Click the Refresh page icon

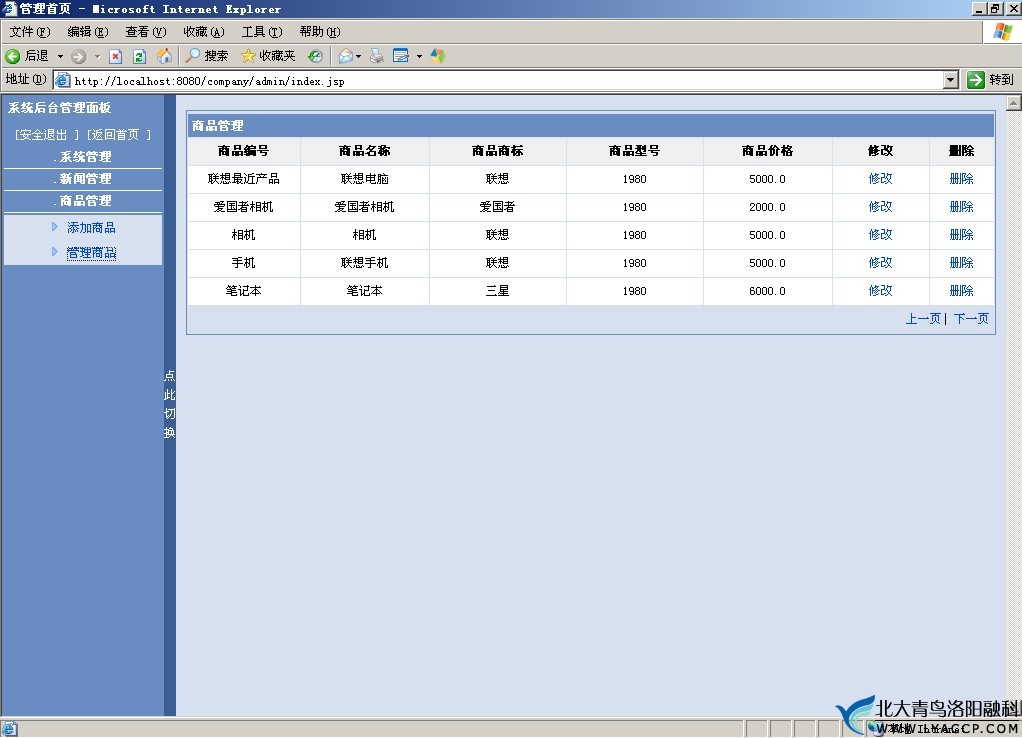[140, 56]
